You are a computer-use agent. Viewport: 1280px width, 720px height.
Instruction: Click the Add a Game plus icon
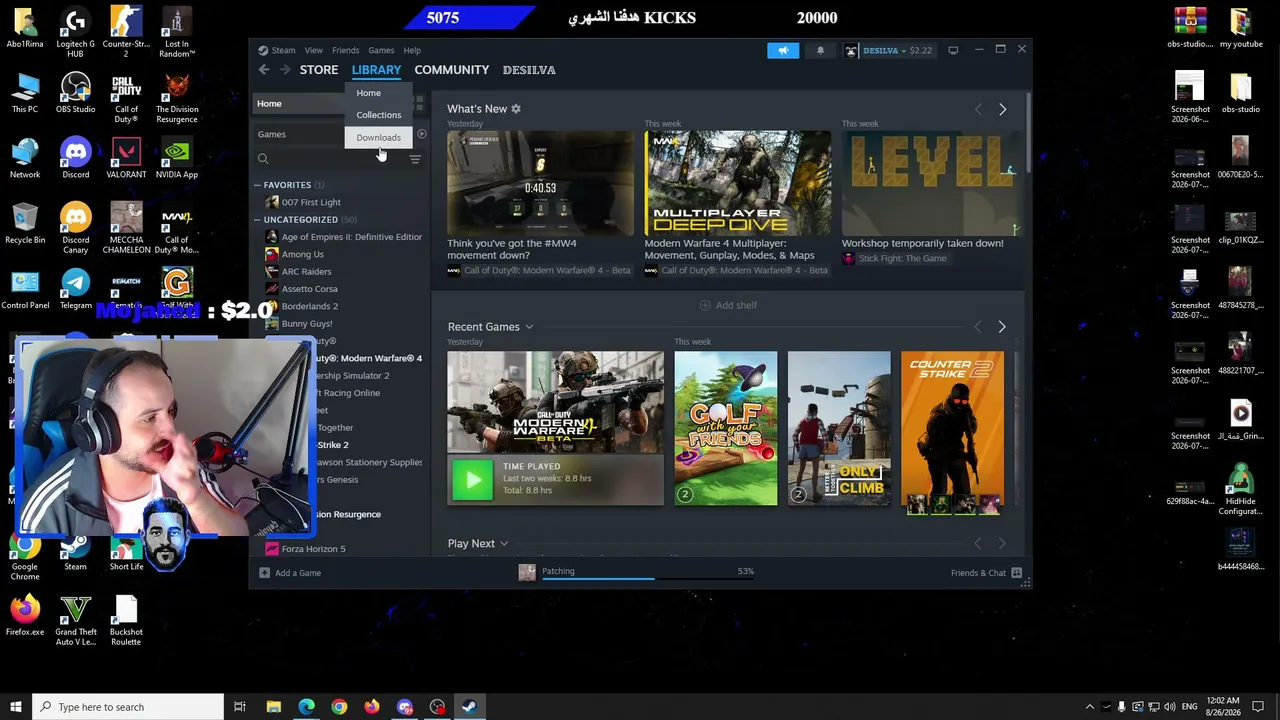pyautogui.click(x=264, y=573)
